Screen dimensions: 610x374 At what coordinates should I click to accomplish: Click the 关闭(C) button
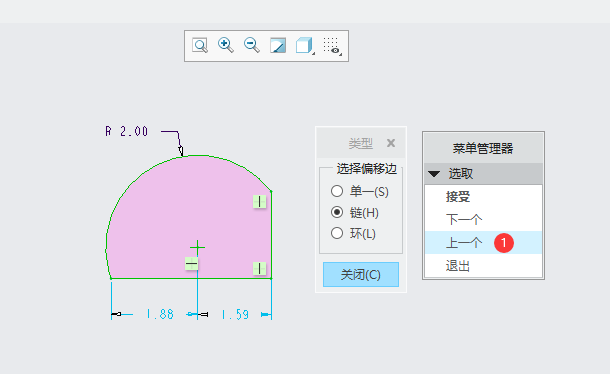361,274
